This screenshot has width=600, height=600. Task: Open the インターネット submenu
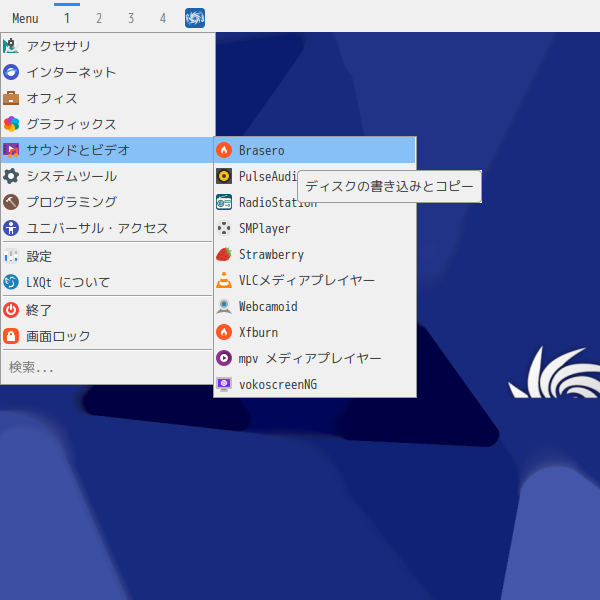point(107,72)
